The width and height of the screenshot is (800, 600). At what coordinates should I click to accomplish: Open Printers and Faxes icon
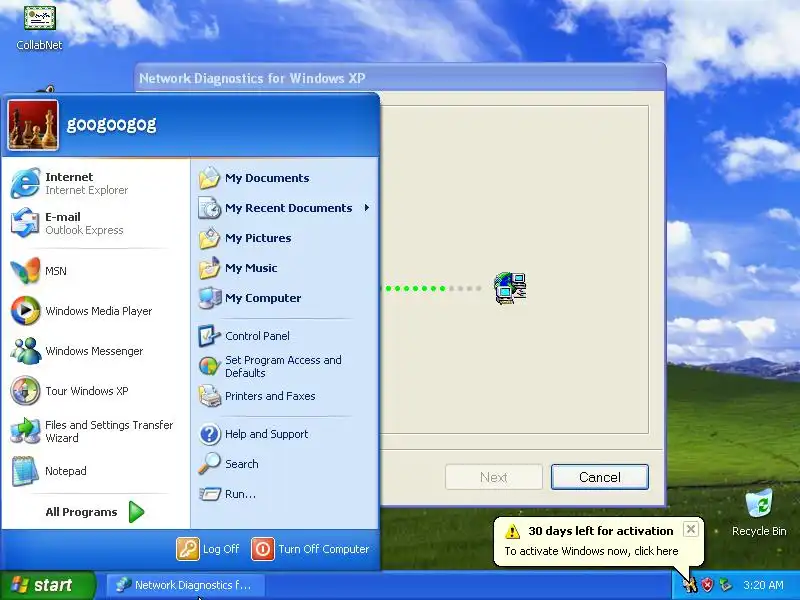[209, 396]
